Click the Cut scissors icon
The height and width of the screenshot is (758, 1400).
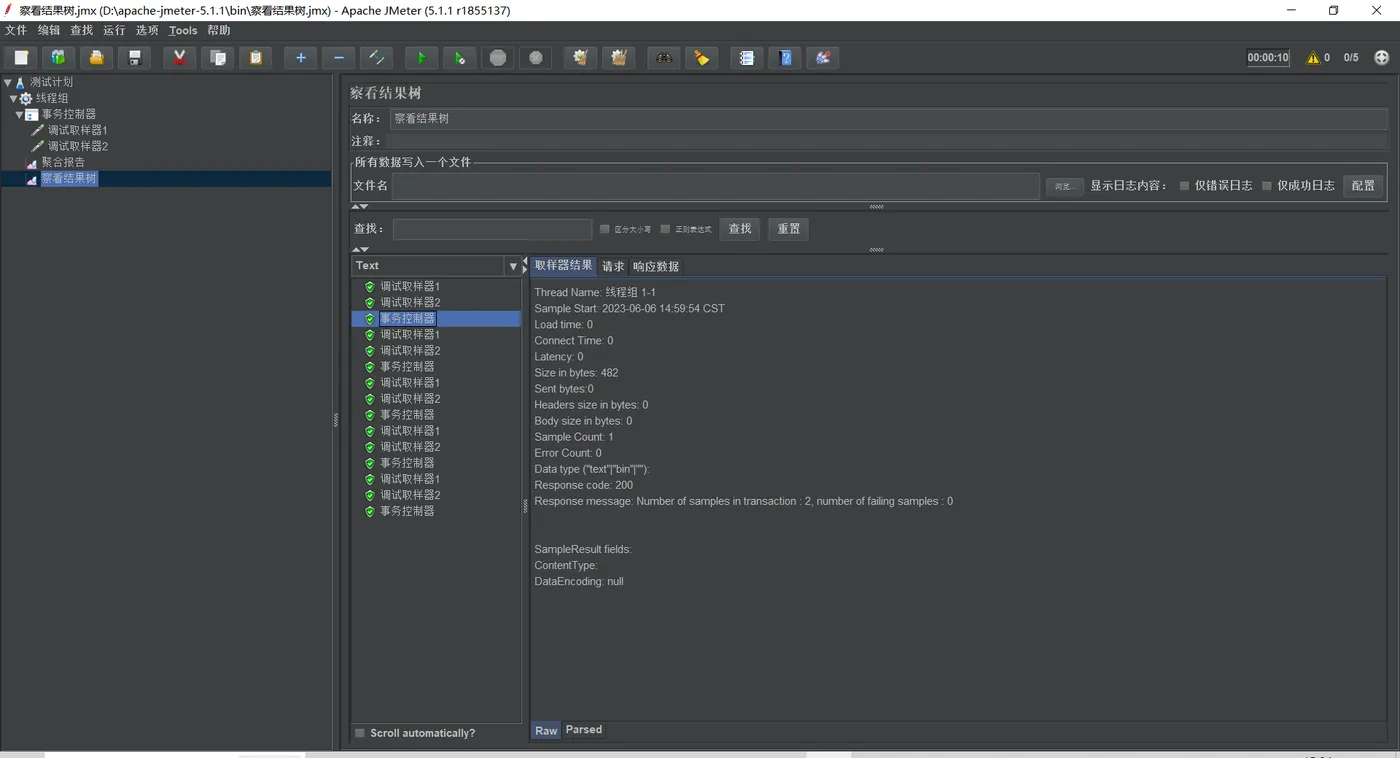(x=179, y=58)
